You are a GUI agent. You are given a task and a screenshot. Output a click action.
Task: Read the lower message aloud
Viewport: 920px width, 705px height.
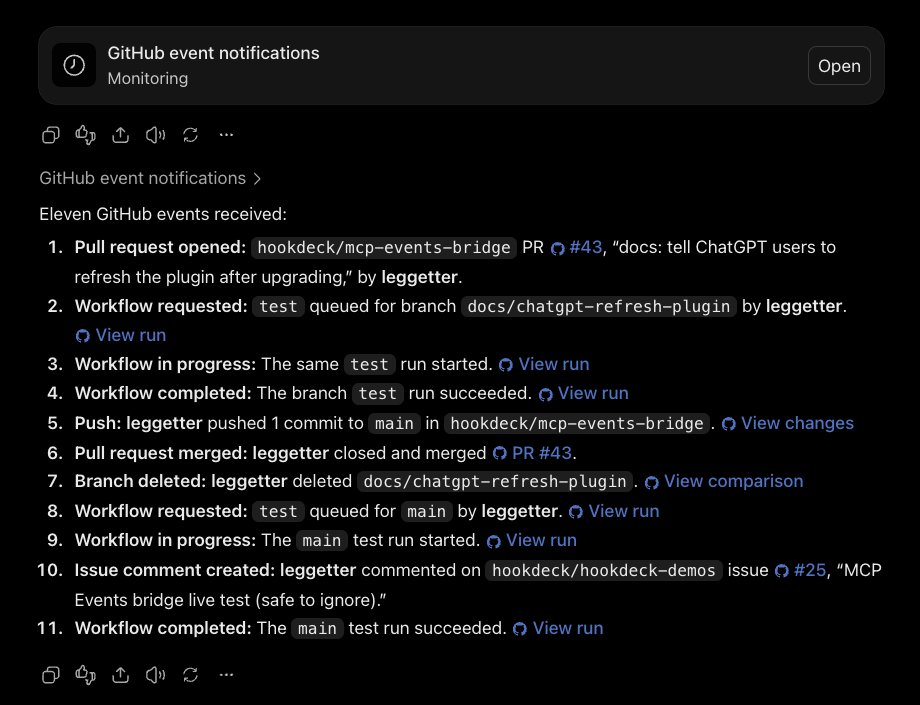[155, 675]
